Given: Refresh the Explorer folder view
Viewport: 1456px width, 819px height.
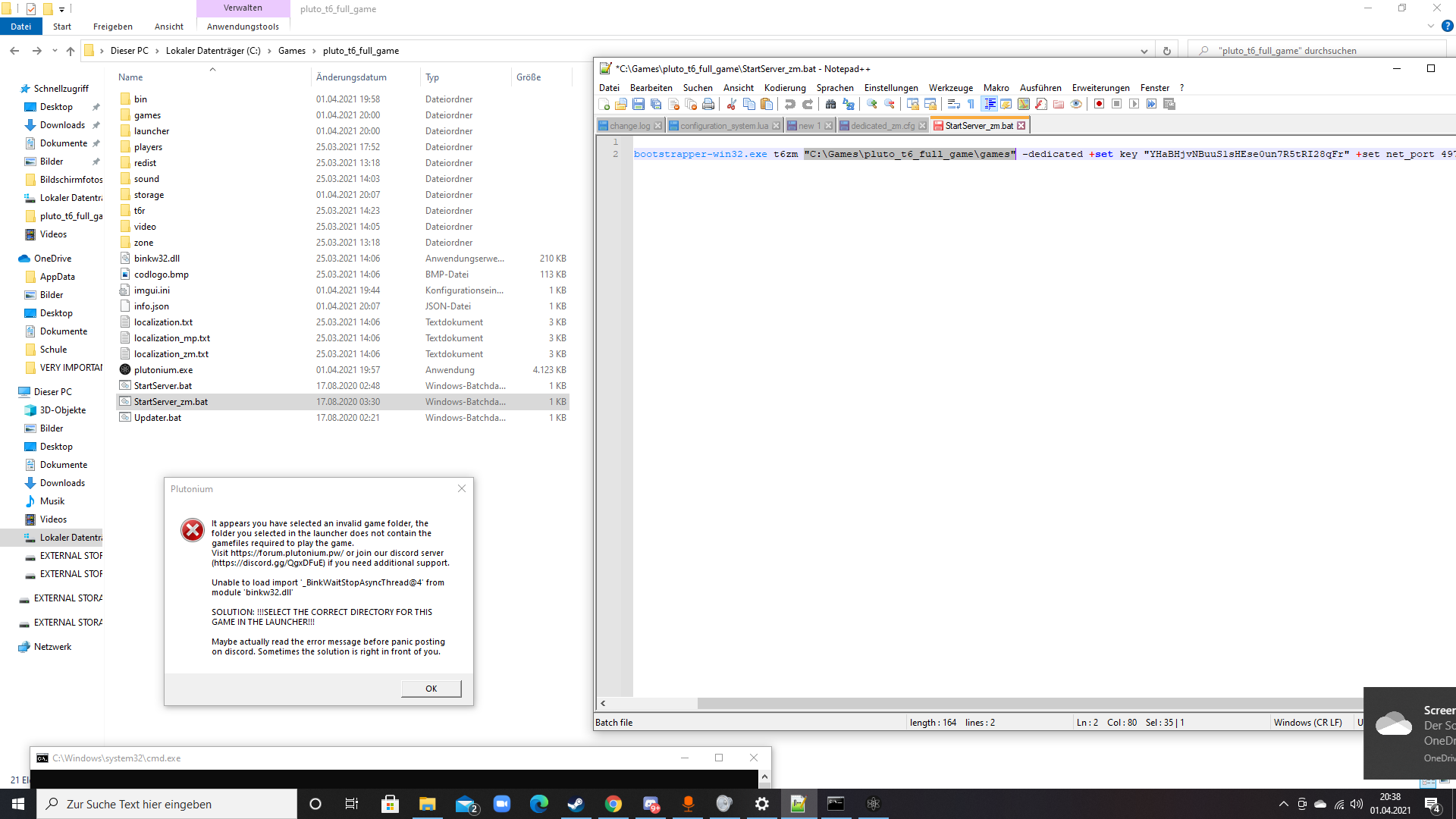Looking at the screenshot, I should 1167,51.
